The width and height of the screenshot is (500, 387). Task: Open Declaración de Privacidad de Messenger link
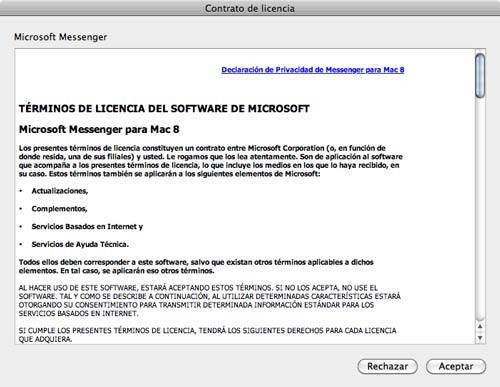point(313,70)
